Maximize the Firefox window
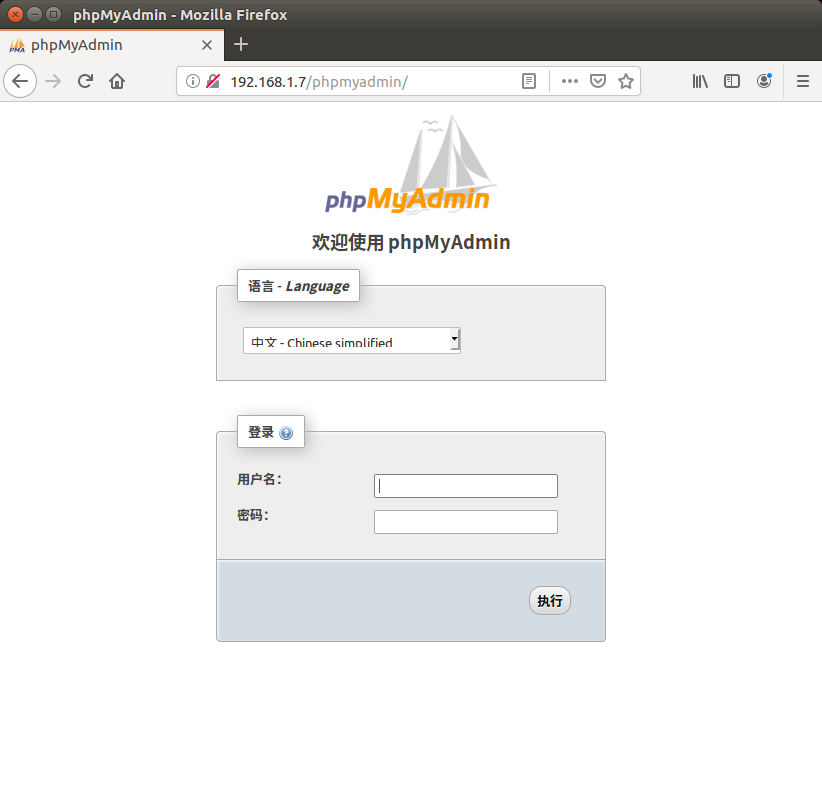The width and height of the screenshot is (822, 788). (53, 14)
